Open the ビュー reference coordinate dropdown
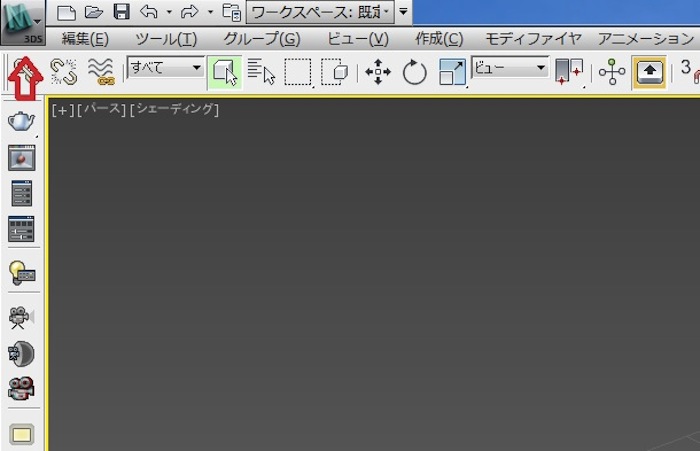 (510, 68)
